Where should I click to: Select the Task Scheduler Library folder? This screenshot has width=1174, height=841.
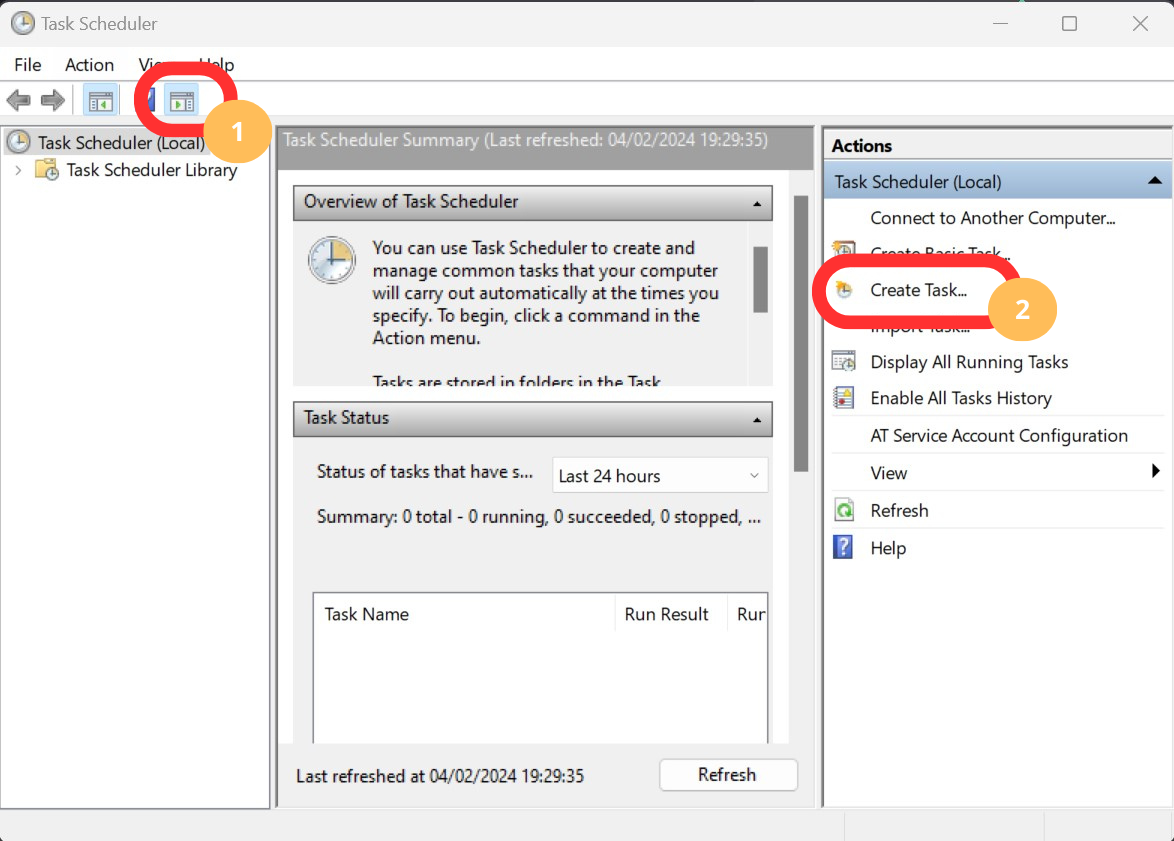pyautogui.click(x=151, y=170)
